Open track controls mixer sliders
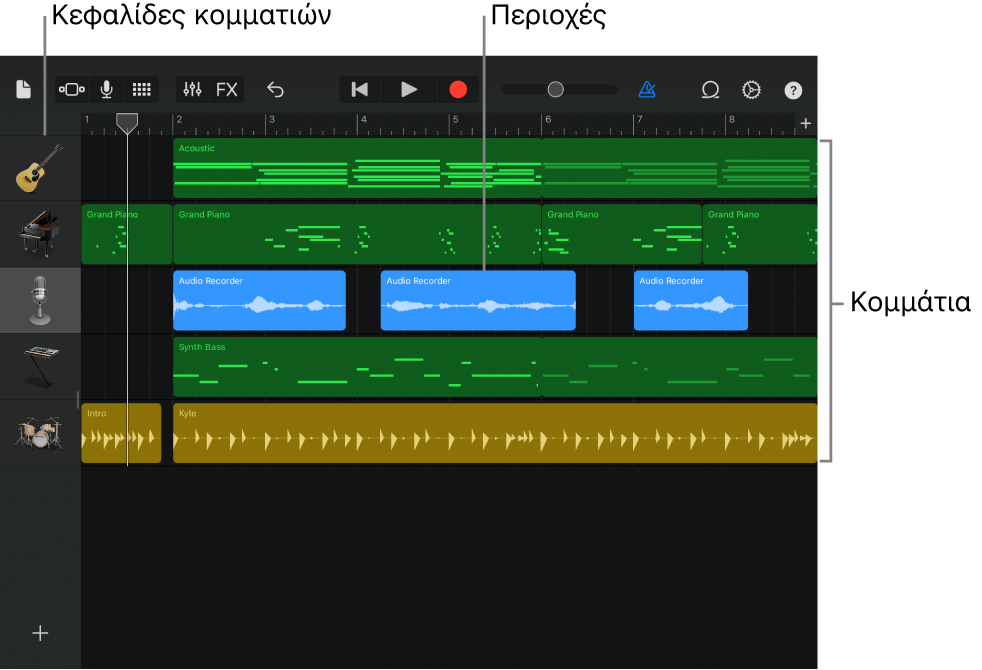Screen dimensions: 982x670 coord(192,90)
